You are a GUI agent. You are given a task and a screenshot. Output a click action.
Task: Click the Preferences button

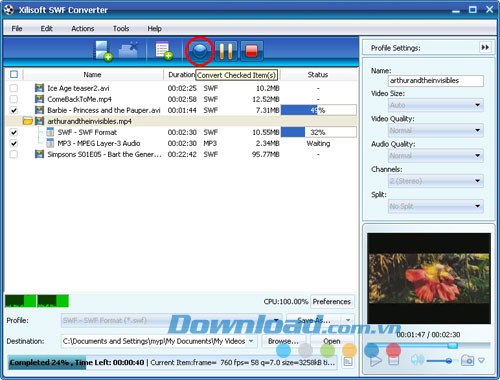pos(332,302)
